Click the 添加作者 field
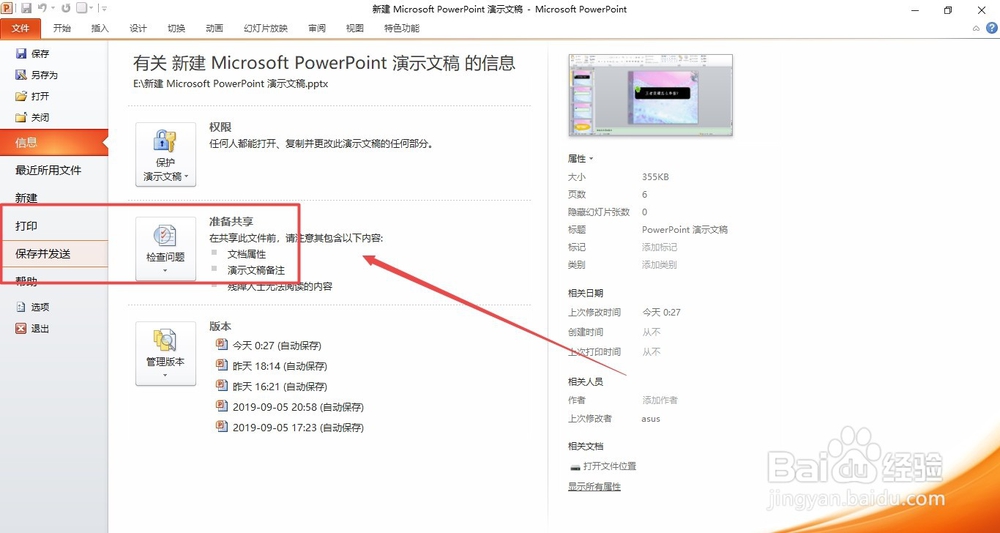 659,400
